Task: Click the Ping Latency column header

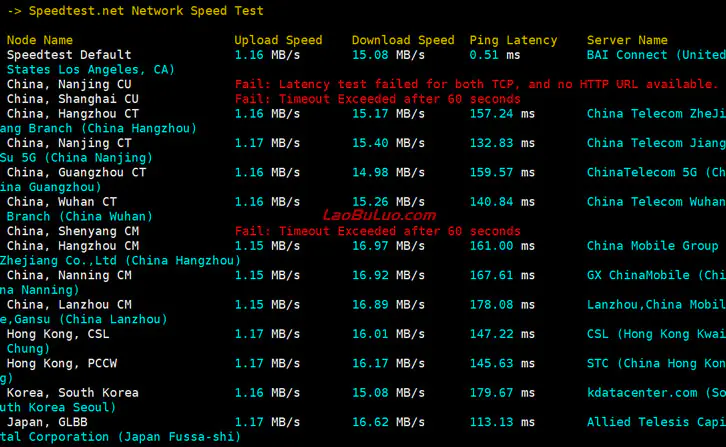Action: pyautogui.click(x=513, y=40)
